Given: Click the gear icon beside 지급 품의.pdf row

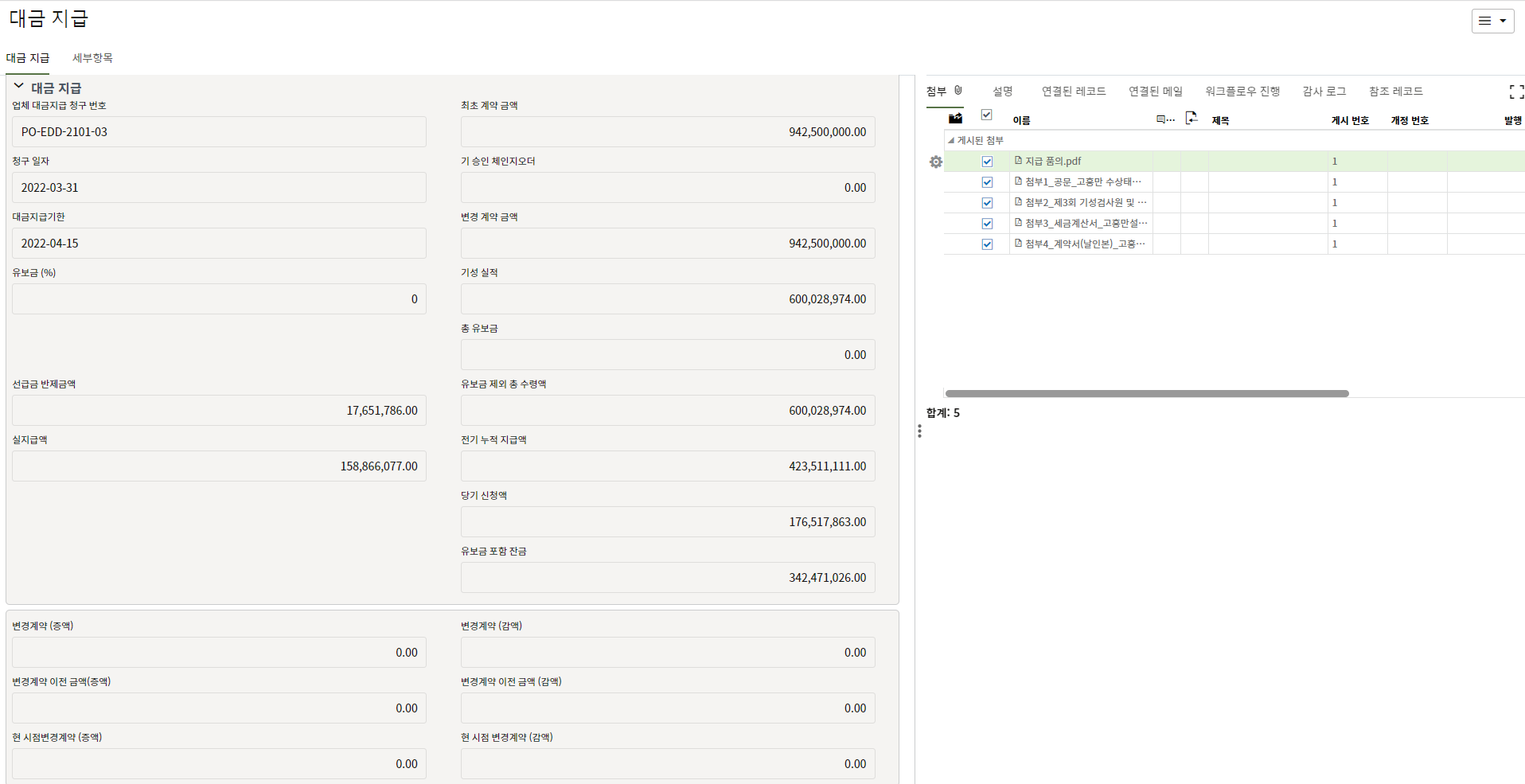Looking at the screenshot, I should (935, 162).
